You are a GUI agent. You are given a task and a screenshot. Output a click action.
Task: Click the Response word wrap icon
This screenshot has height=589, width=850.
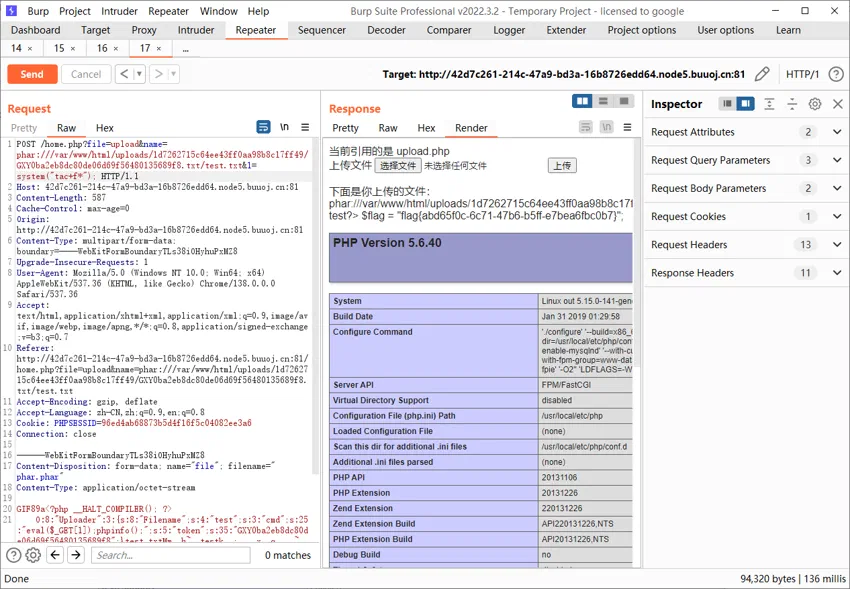(x=585, y=127)
